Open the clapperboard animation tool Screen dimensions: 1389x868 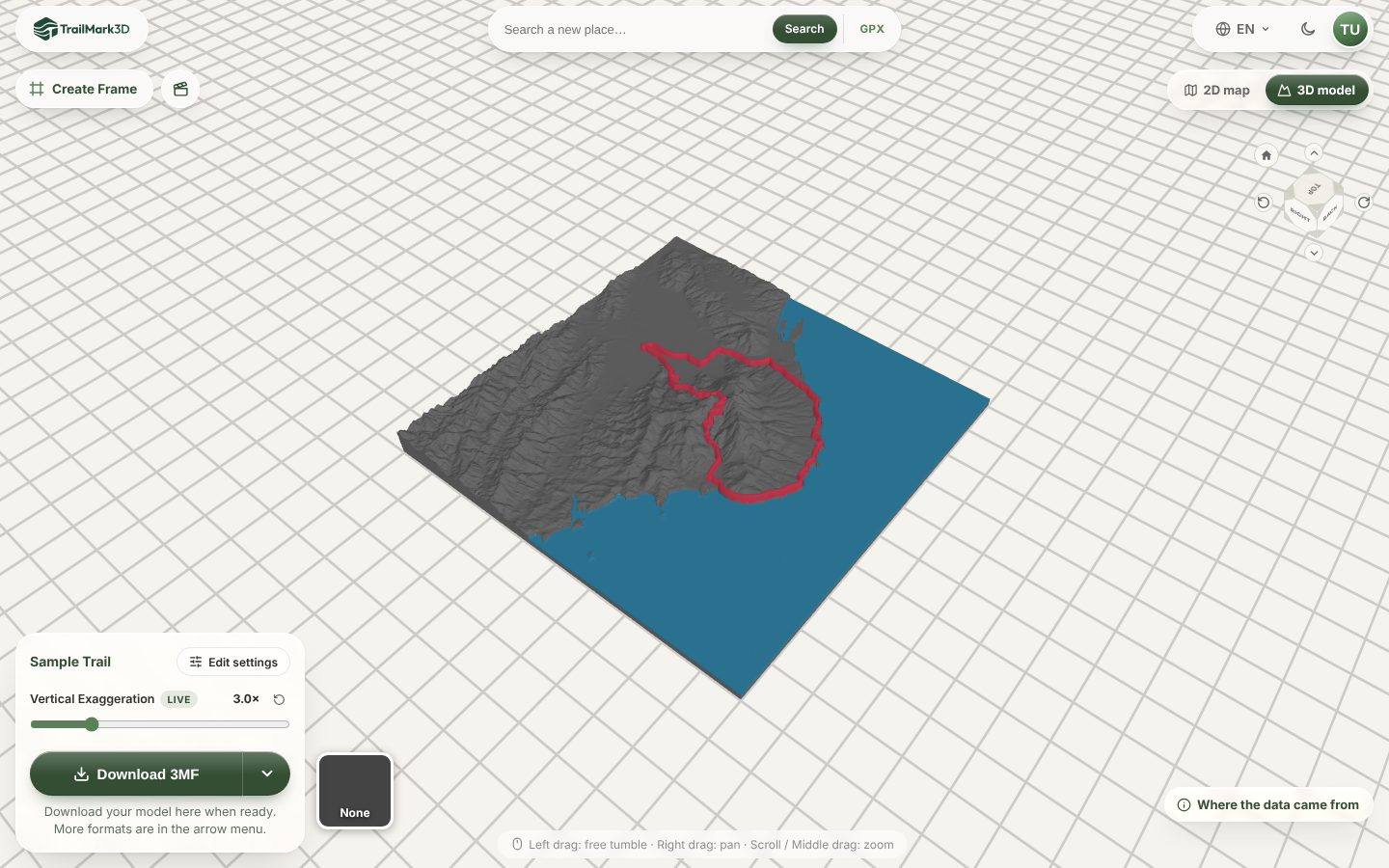point(180,89)
